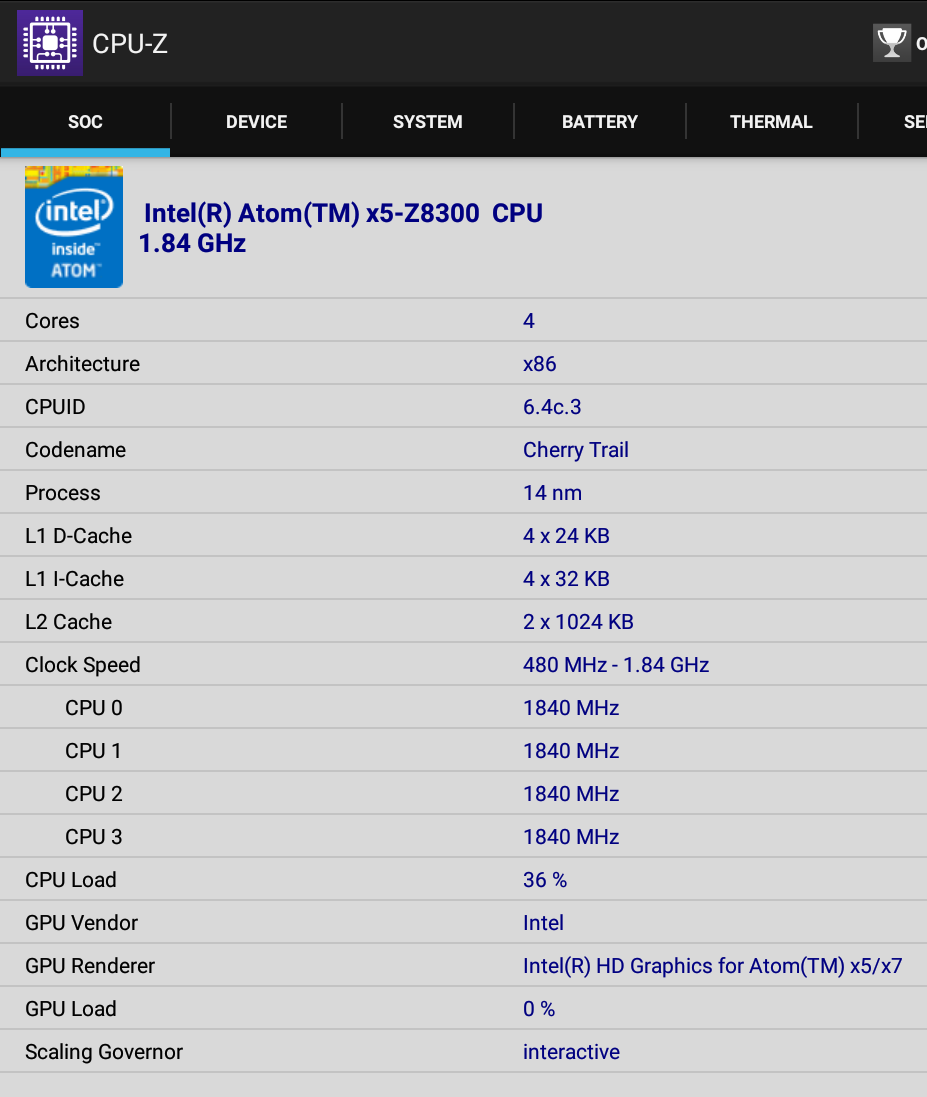Click the GPU Load value 0 %
This screenshot has width=927, height=1097.
(539, 1009)
